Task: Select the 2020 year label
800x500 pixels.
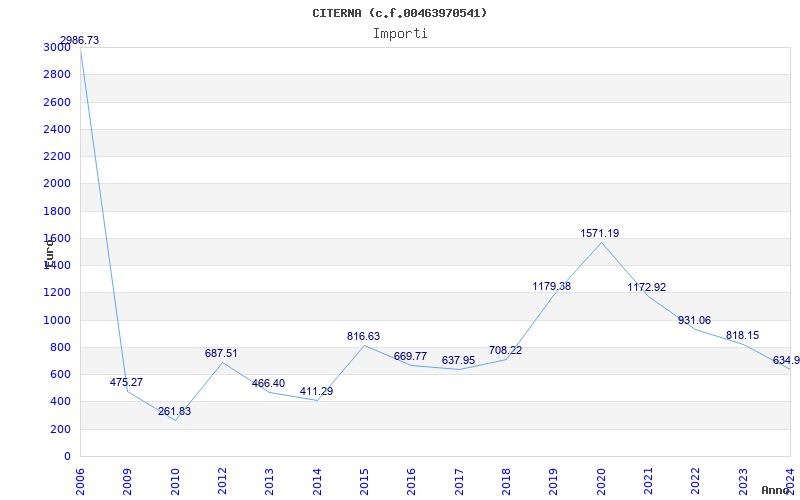Action: (601, 482)
